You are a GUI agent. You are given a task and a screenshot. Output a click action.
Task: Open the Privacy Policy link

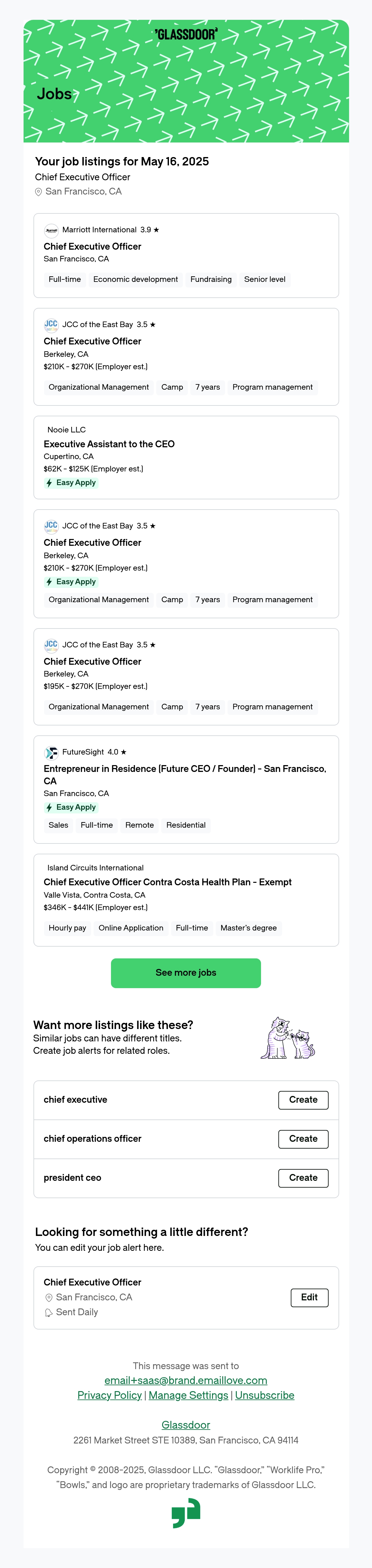click(x=110, y=1395)
